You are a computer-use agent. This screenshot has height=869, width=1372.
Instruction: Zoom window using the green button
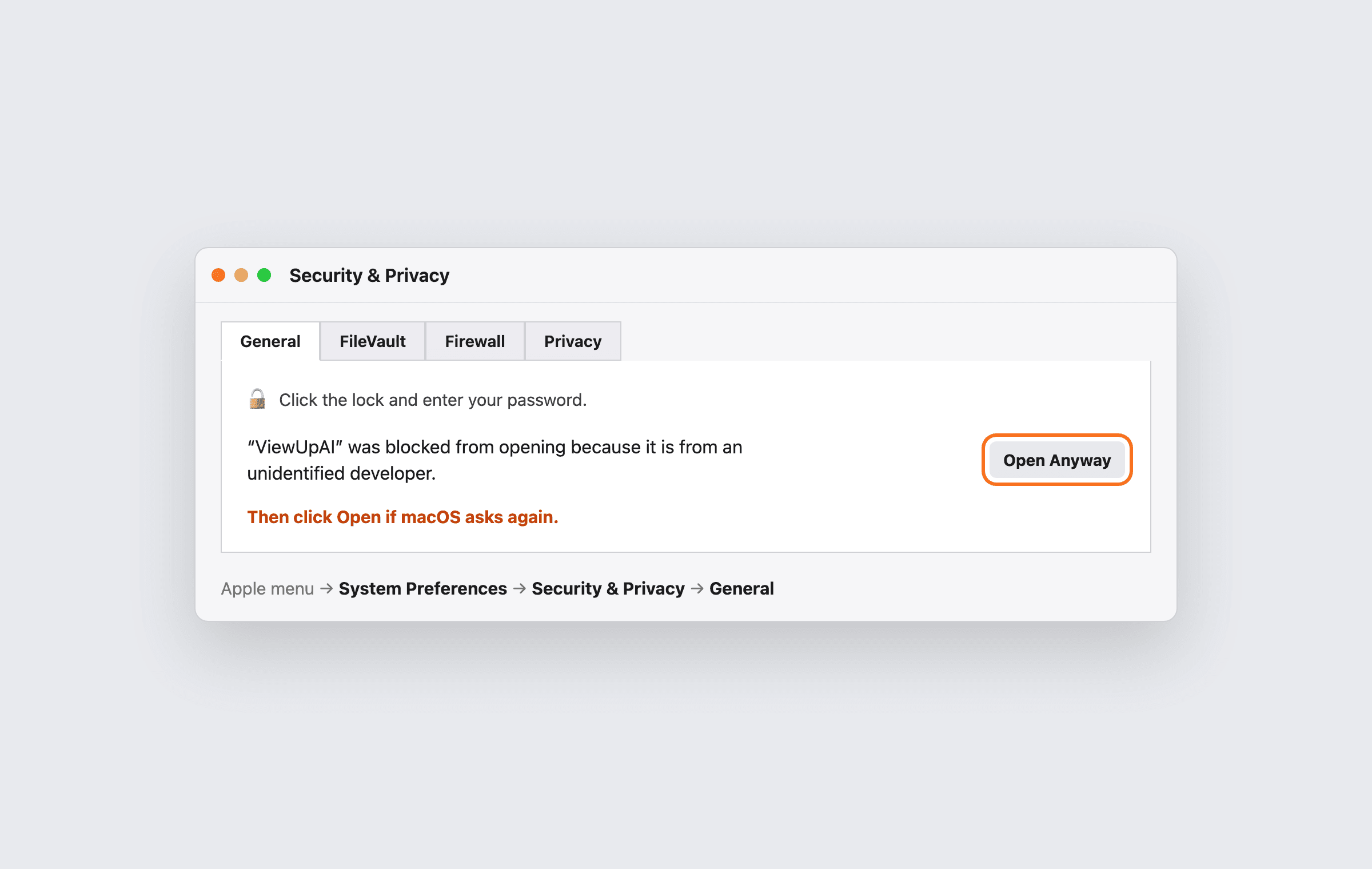pos(264,275)
